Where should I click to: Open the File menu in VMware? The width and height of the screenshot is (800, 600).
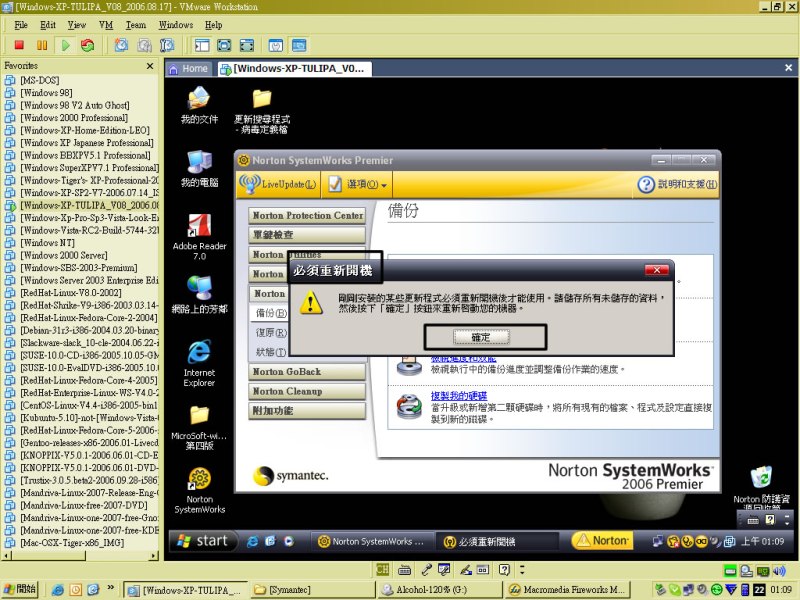tap(21, 25)
